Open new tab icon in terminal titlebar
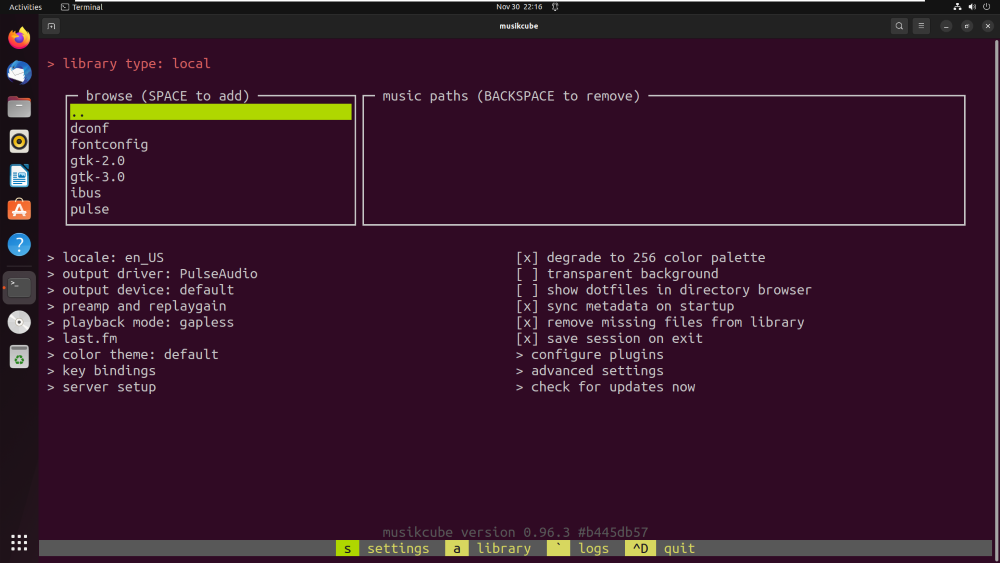Screen dimensions: 1000x563 point(51,26)
